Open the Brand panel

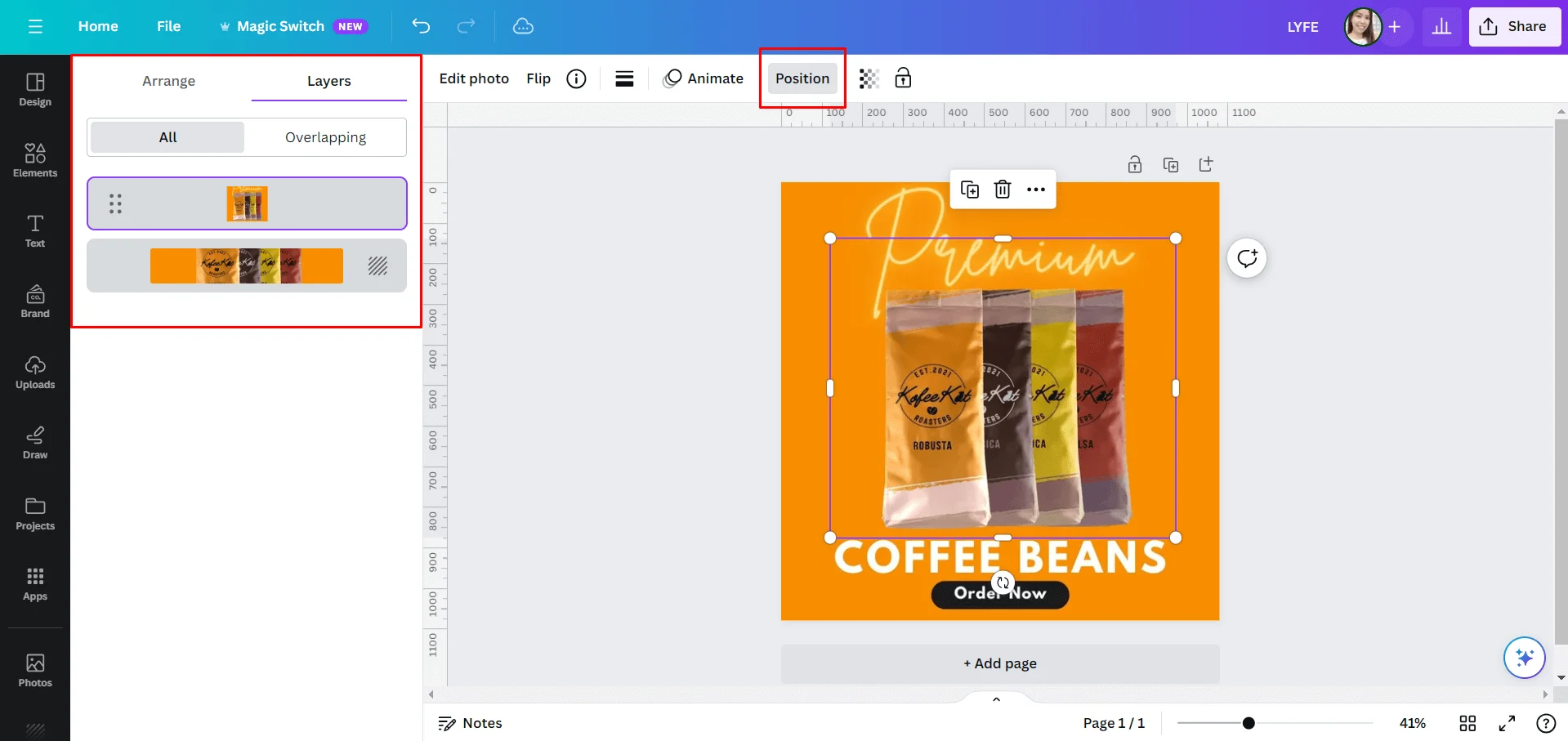point(34,301)
